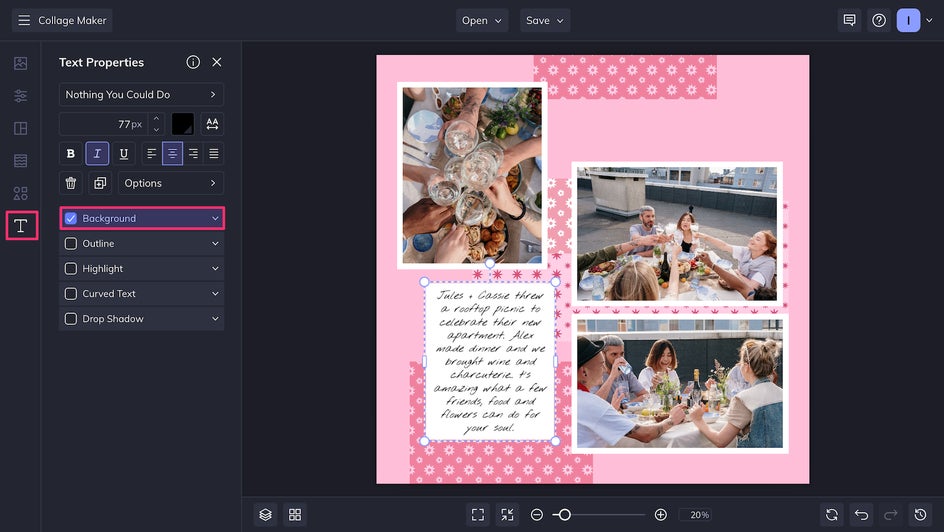Open the Layers panel icon
The height and width of the screenshot is (532, 944).
pyautogui.click(x=266, y=515)
